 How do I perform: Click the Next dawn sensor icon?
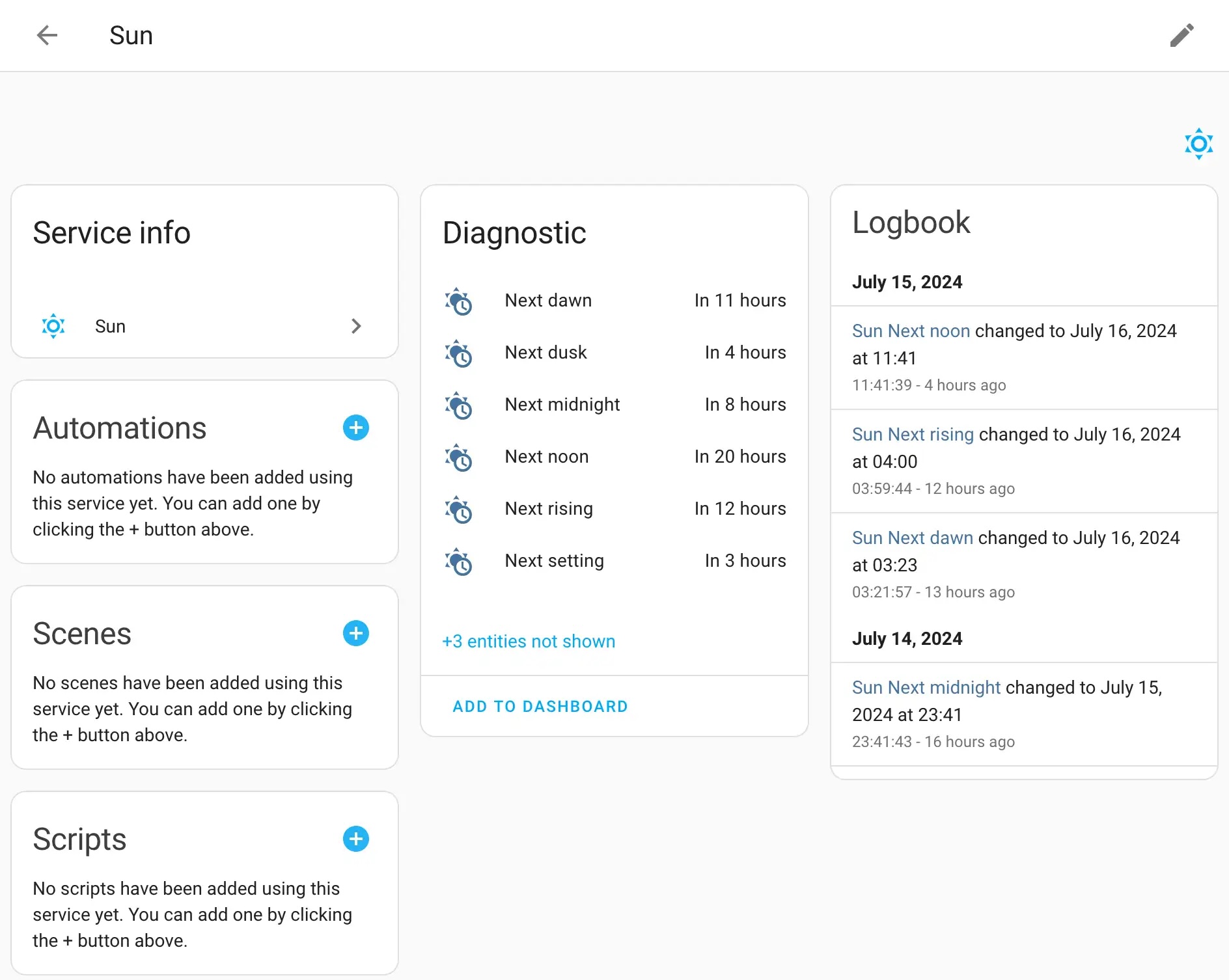(458, 301)
